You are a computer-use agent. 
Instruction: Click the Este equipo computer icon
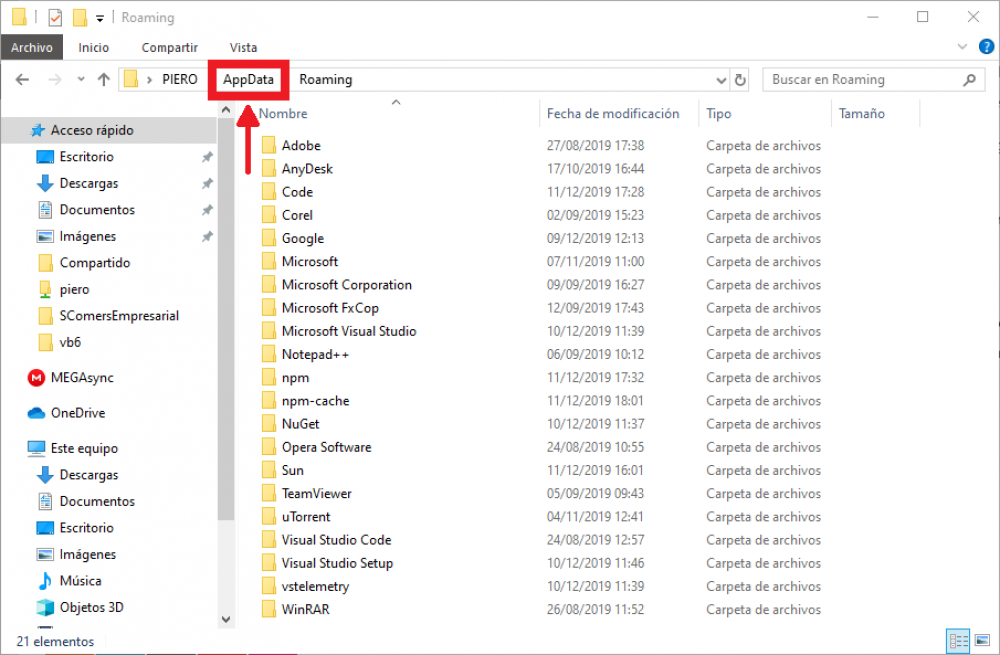click(x=36, y=448)
